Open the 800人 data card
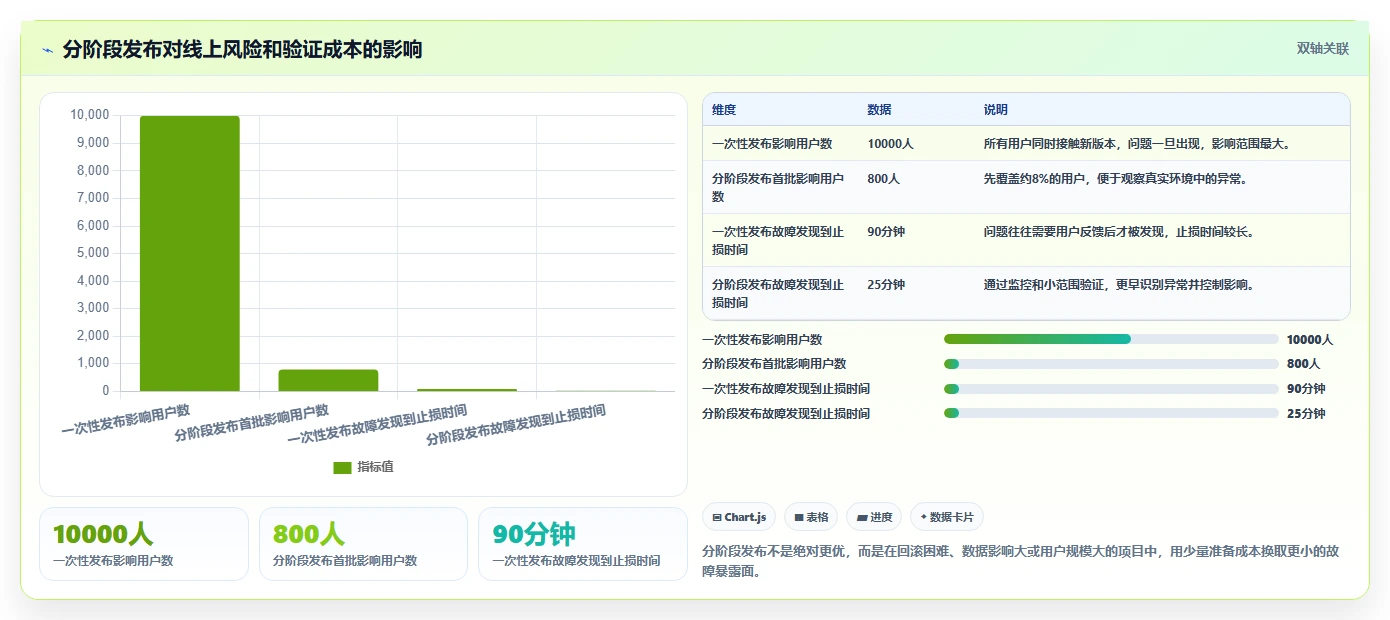 tap(363, 544)
